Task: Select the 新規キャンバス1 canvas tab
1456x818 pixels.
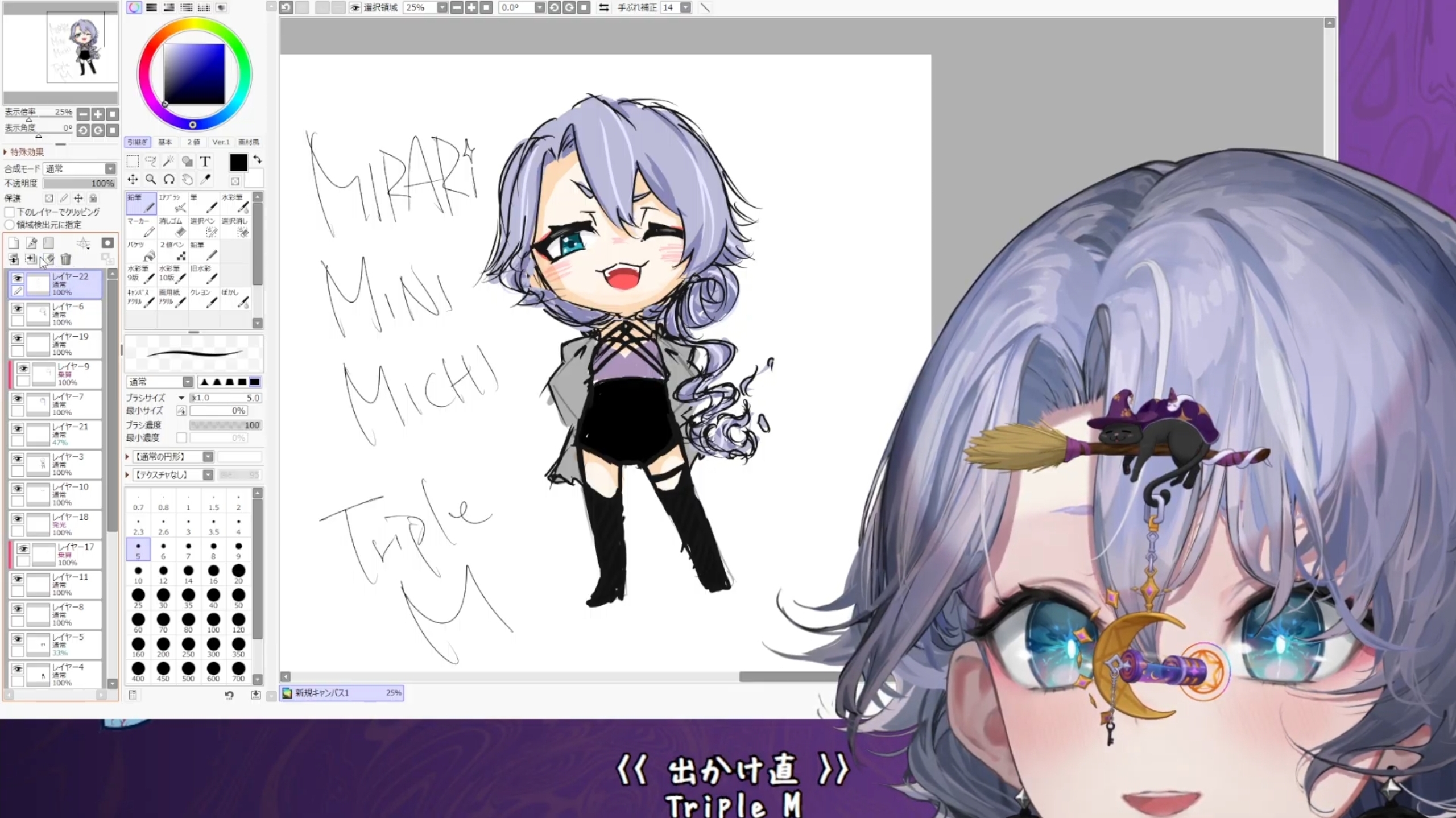Action: tap(342, 693)
